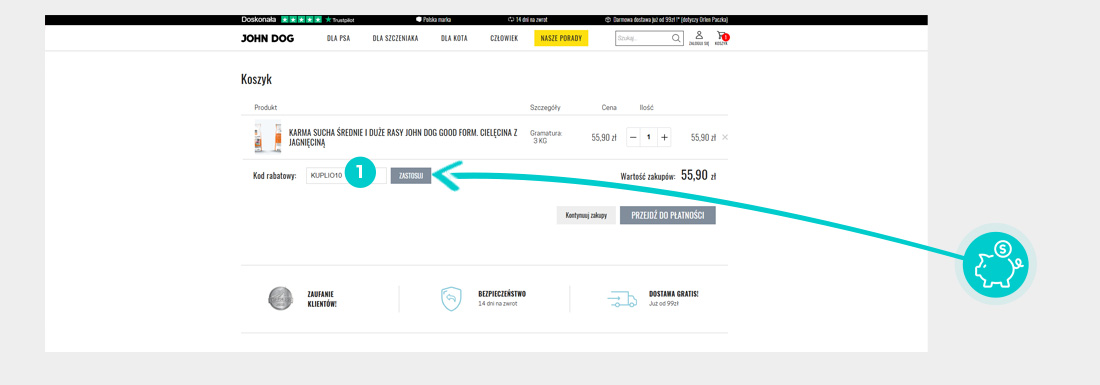Image resolution: width=1100 pixels, height=385 pixels.
Task: Increase quantity with plus button
Action: pyautogui.click(x=664, y=137)
